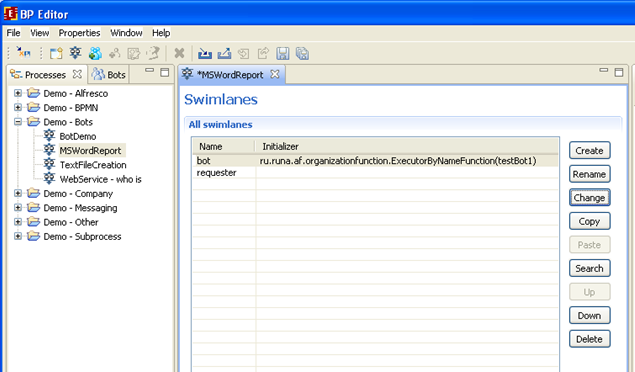Viewport: 635px width, 372px height.
Task: Select 'Demo - Messaging' folder label
Action: [80, 208]
